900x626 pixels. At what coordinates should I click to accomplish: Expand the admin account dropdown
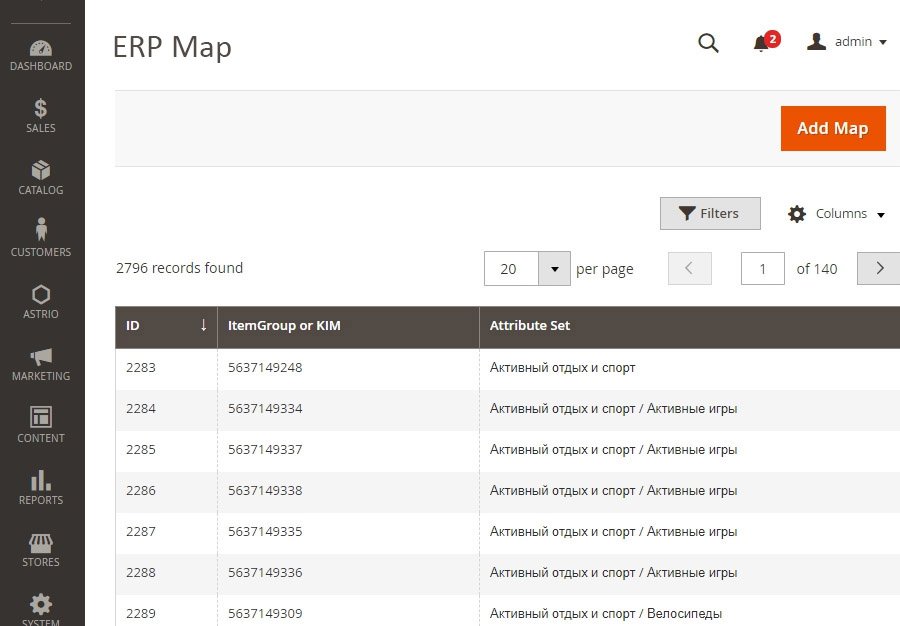click(848, 42)
